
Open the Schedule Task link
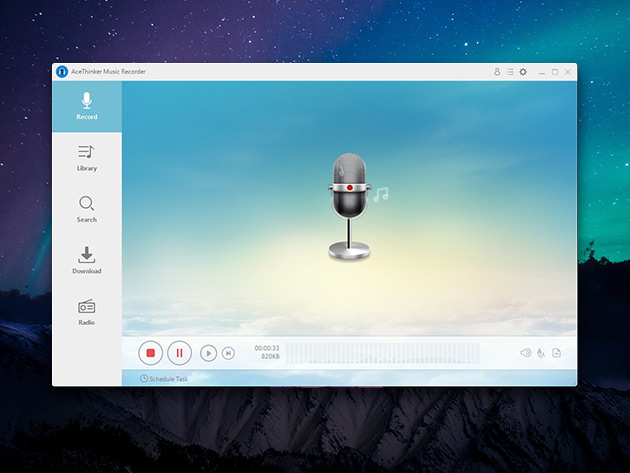coord(164,379)
